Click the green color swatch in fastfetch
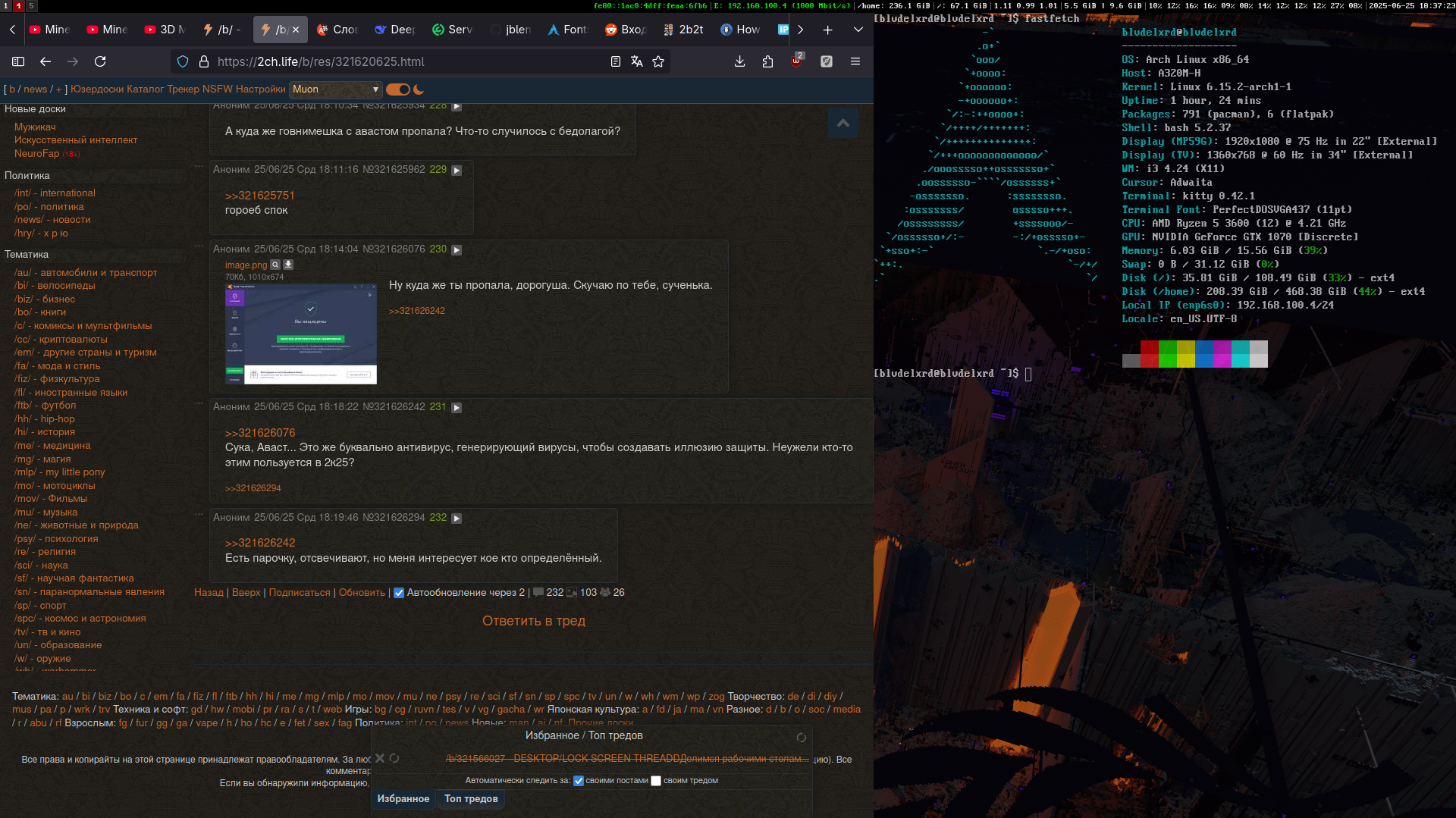The image size is (1456, 818). click(x=1167, y=354)
